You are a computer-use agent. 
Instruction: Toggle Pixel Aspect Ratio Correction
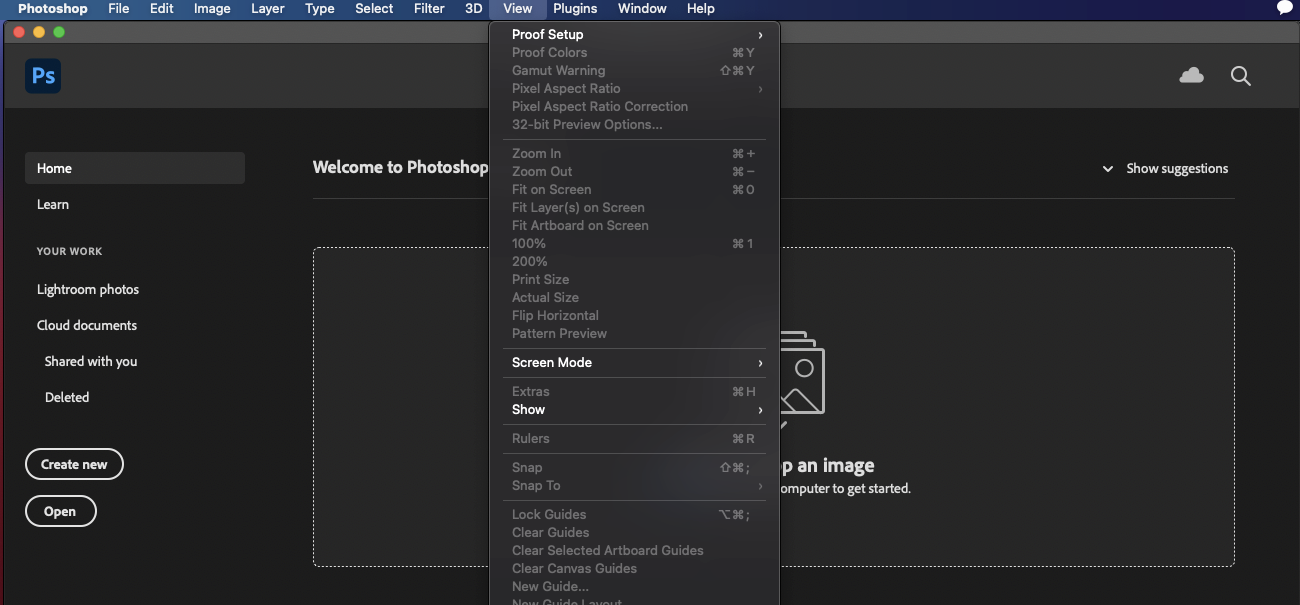tap(634, 106)
